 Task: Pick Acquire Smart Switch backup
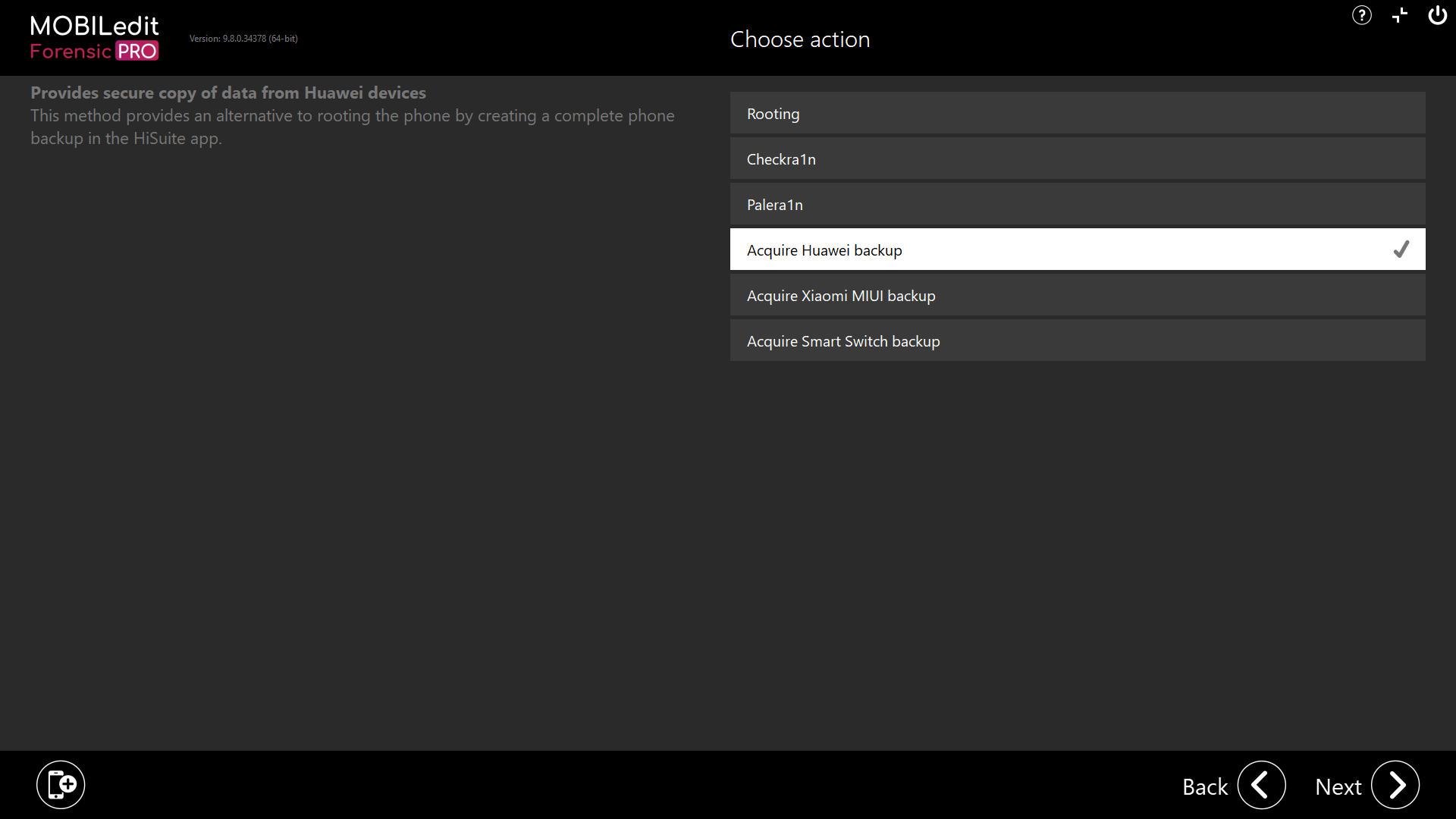pyautogui.click(x=1078, y=341)
